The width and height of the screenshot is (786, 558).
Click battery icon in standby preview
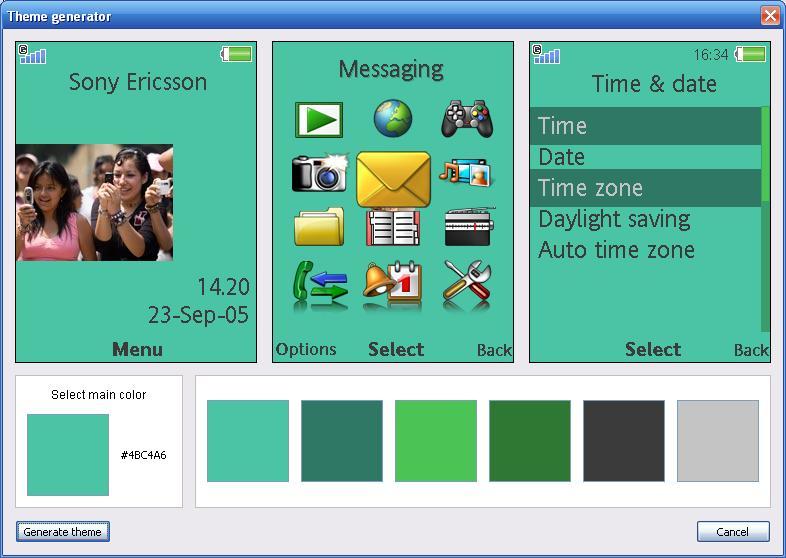236,54
